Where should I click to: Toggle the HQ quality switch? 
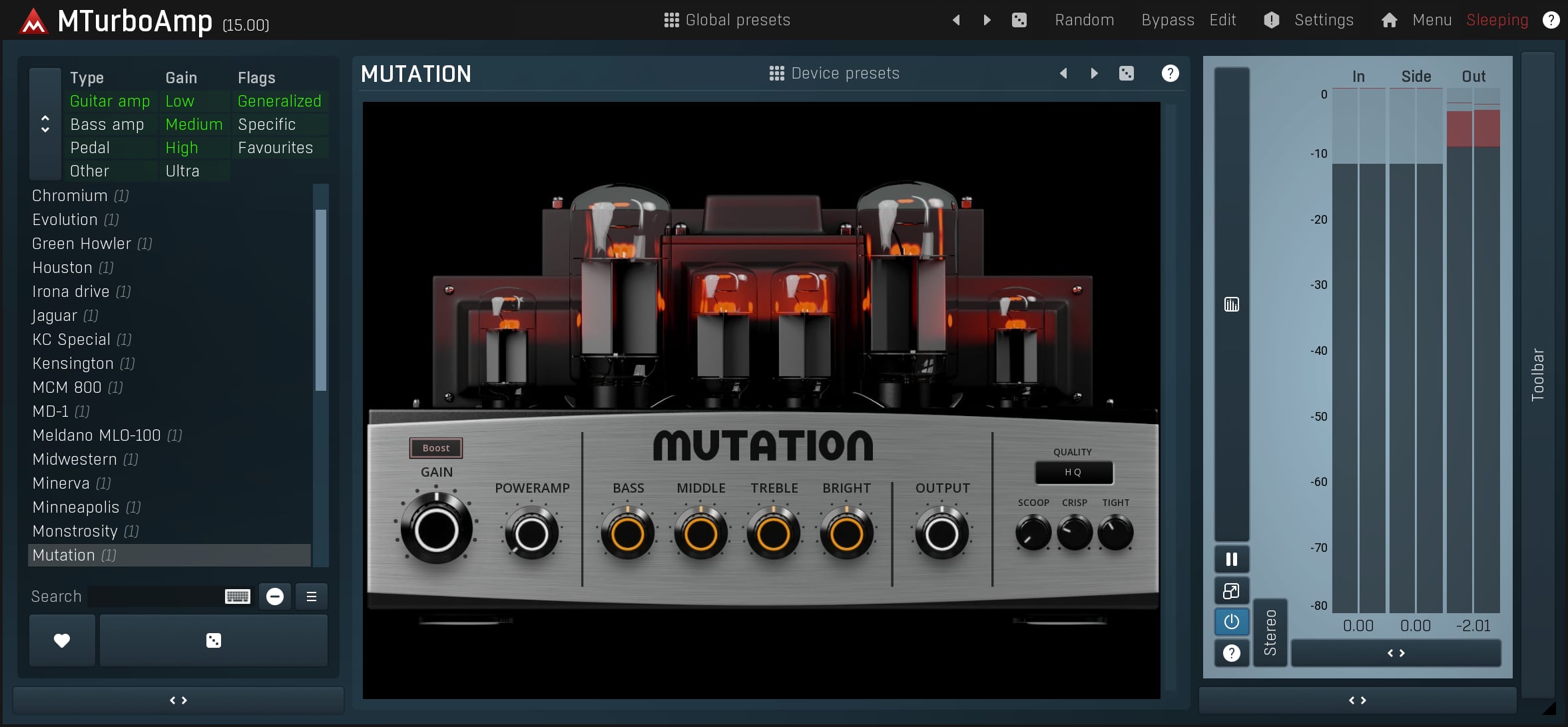1073,472
